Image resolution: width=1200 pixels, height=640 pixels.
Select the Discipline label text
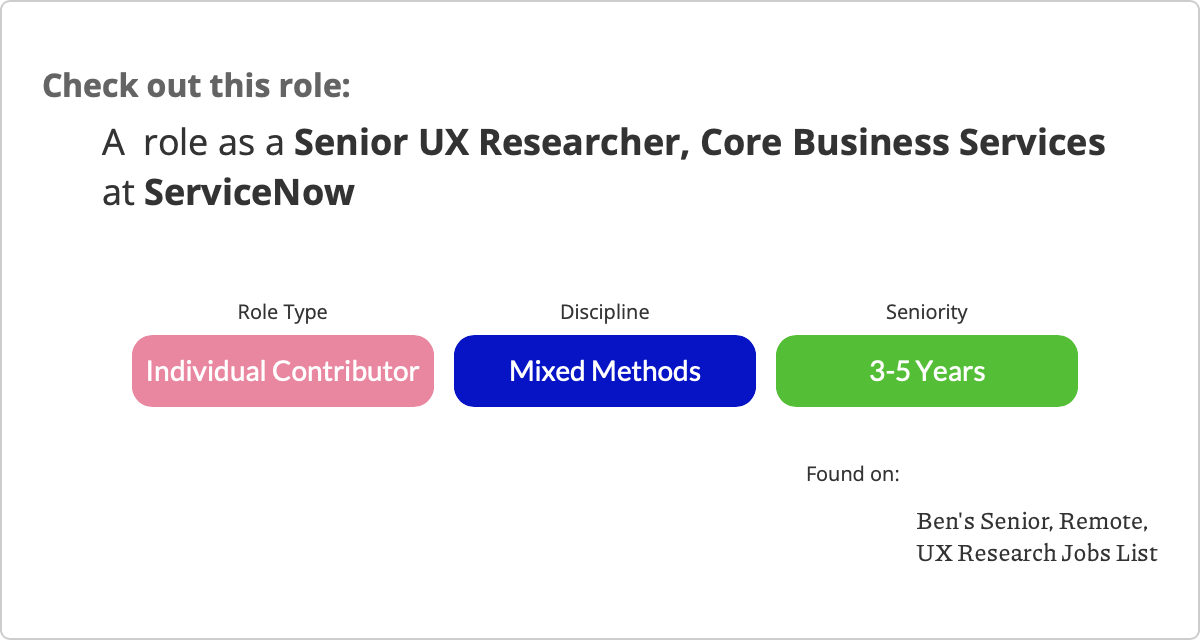[604, 312]
